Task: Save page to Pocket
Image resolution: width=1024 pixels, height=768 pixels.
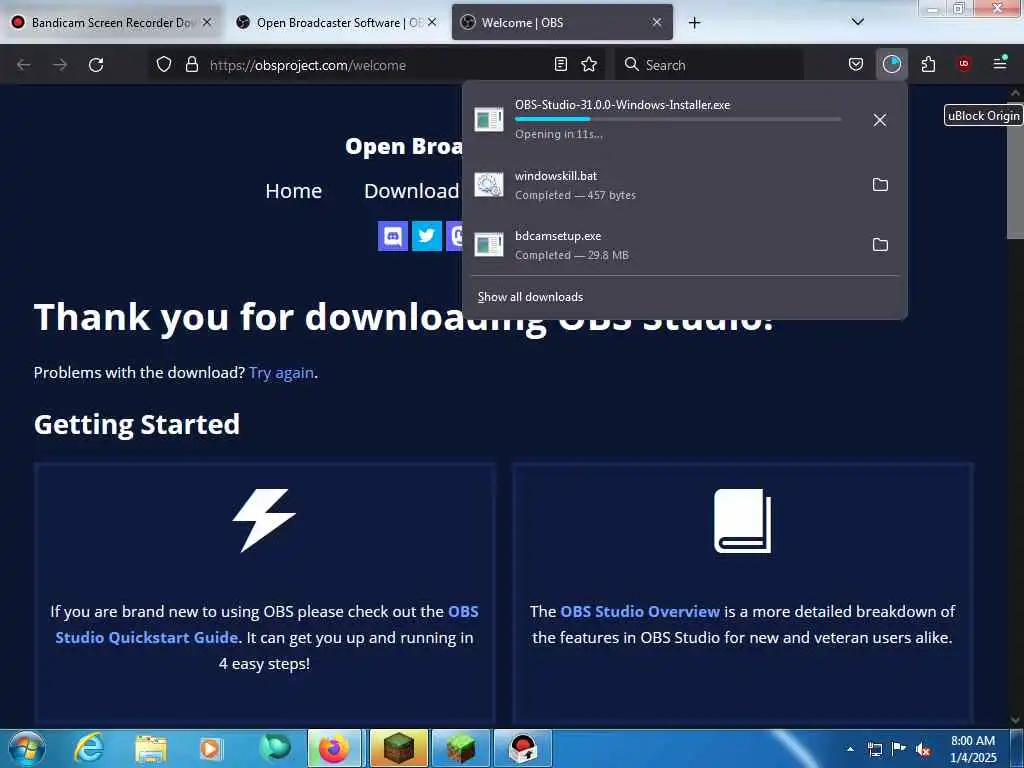Action: tap(856, 64)
